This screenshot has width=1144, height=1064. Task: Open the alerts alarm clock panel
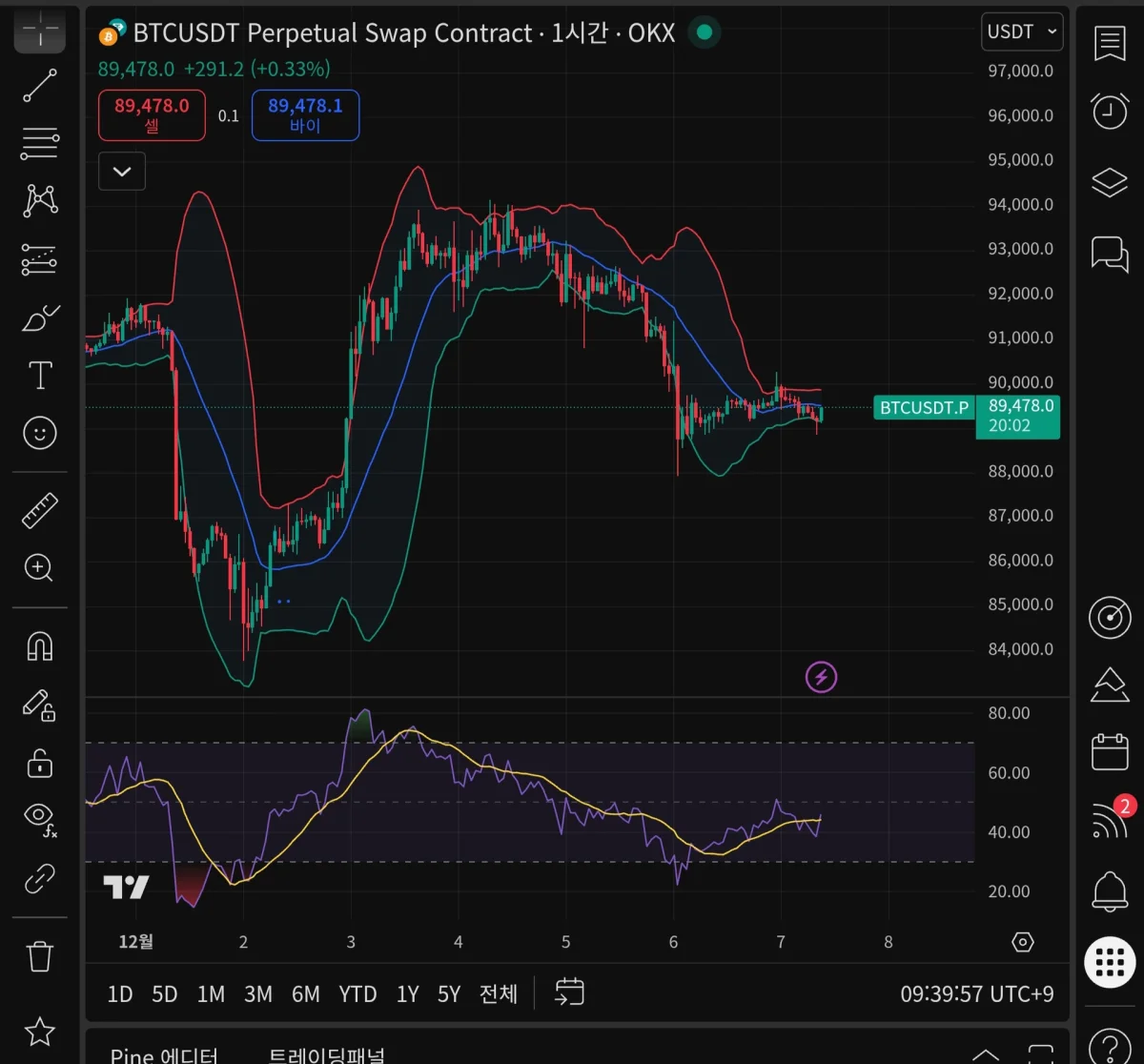coord(1110,111)
